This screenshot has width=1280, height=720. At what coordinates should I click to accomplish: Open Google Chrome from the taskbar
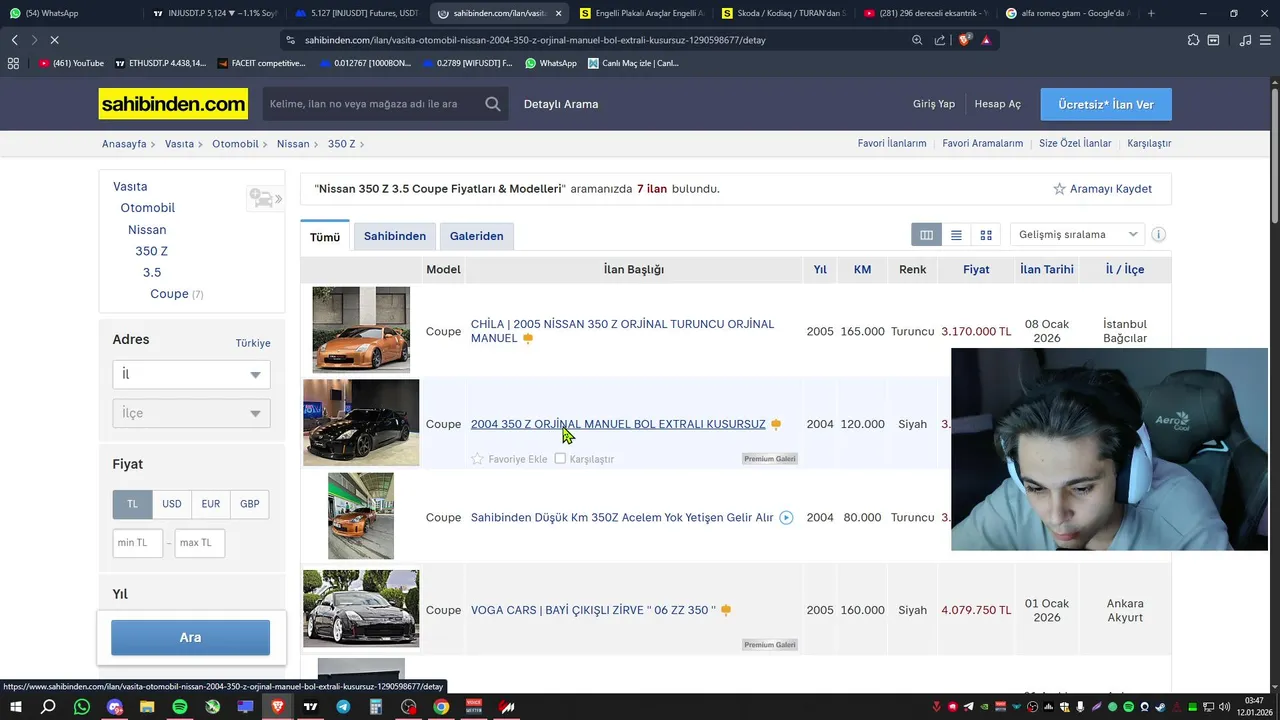[x=441, y=707]
